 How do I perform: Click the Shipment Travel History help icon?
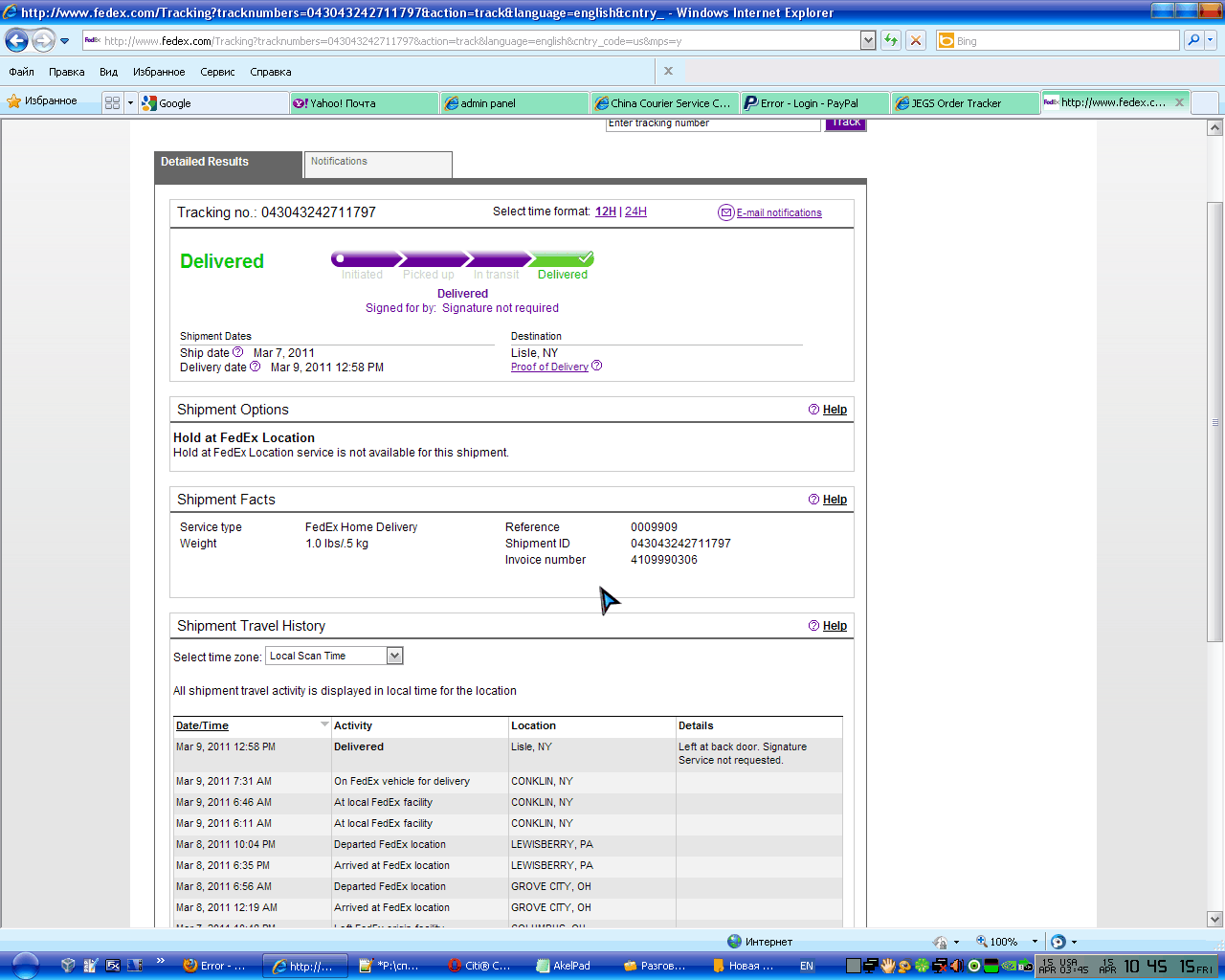(813, 626)
